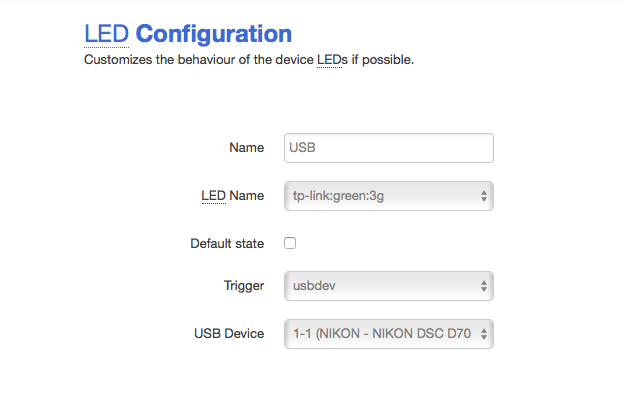
Task: Open the Trigger dropdown showing usbdev
Action: pyautogui.click(x=388, y=286)
